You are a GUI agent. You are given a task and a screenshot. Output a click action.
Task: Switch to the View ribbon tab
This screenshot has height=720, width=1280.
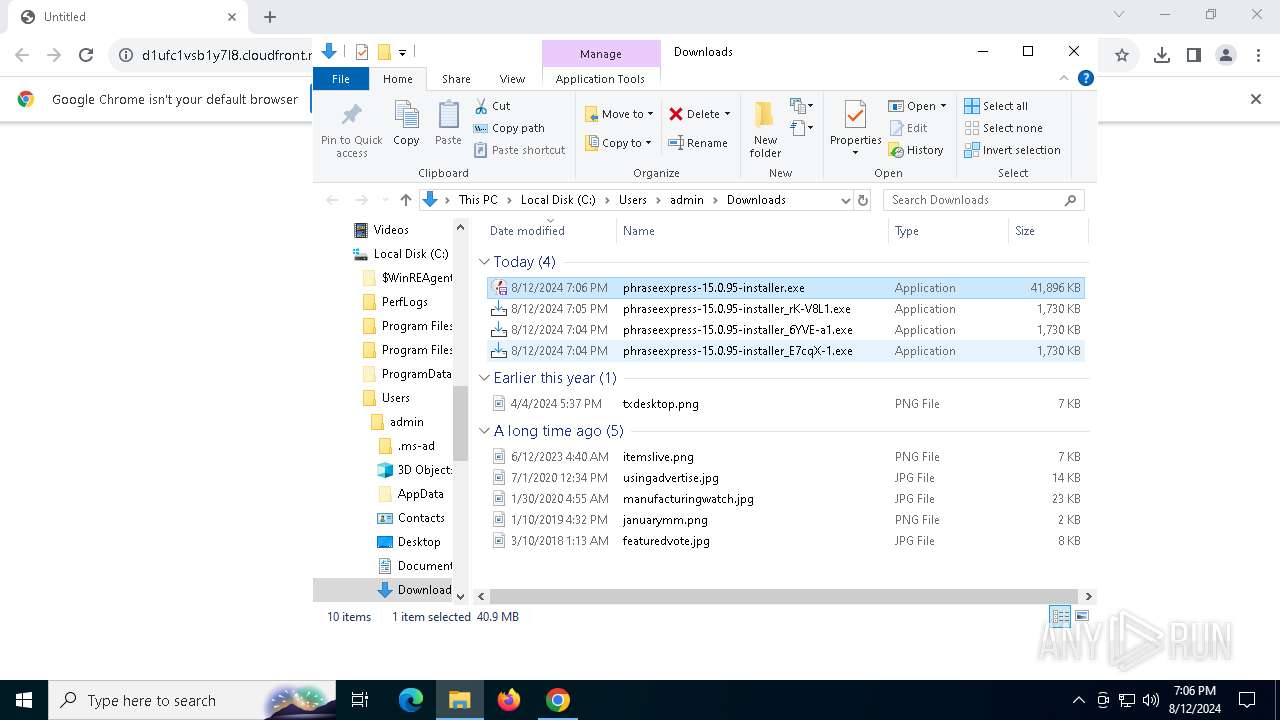coord(512,79)
